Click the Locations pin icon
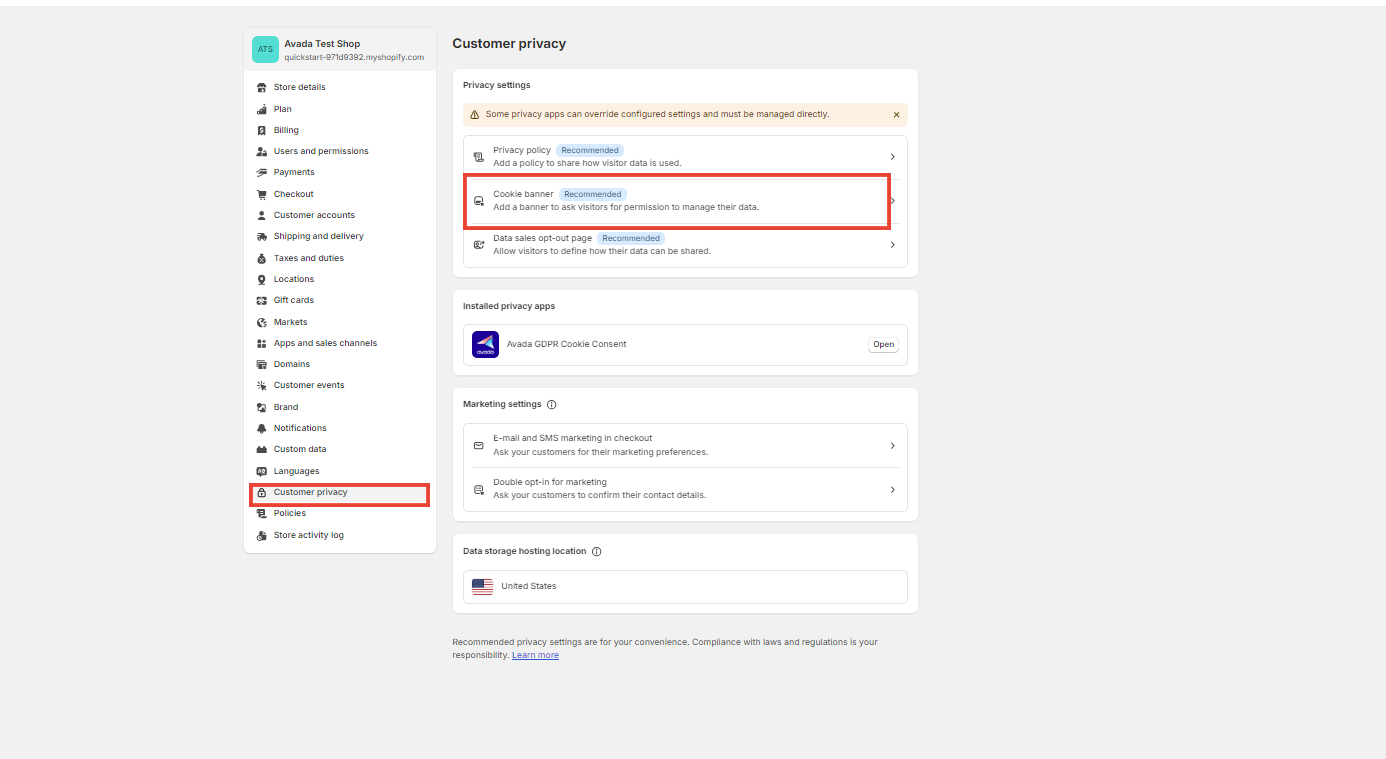The image size is (1386, 759). [262, 279]
